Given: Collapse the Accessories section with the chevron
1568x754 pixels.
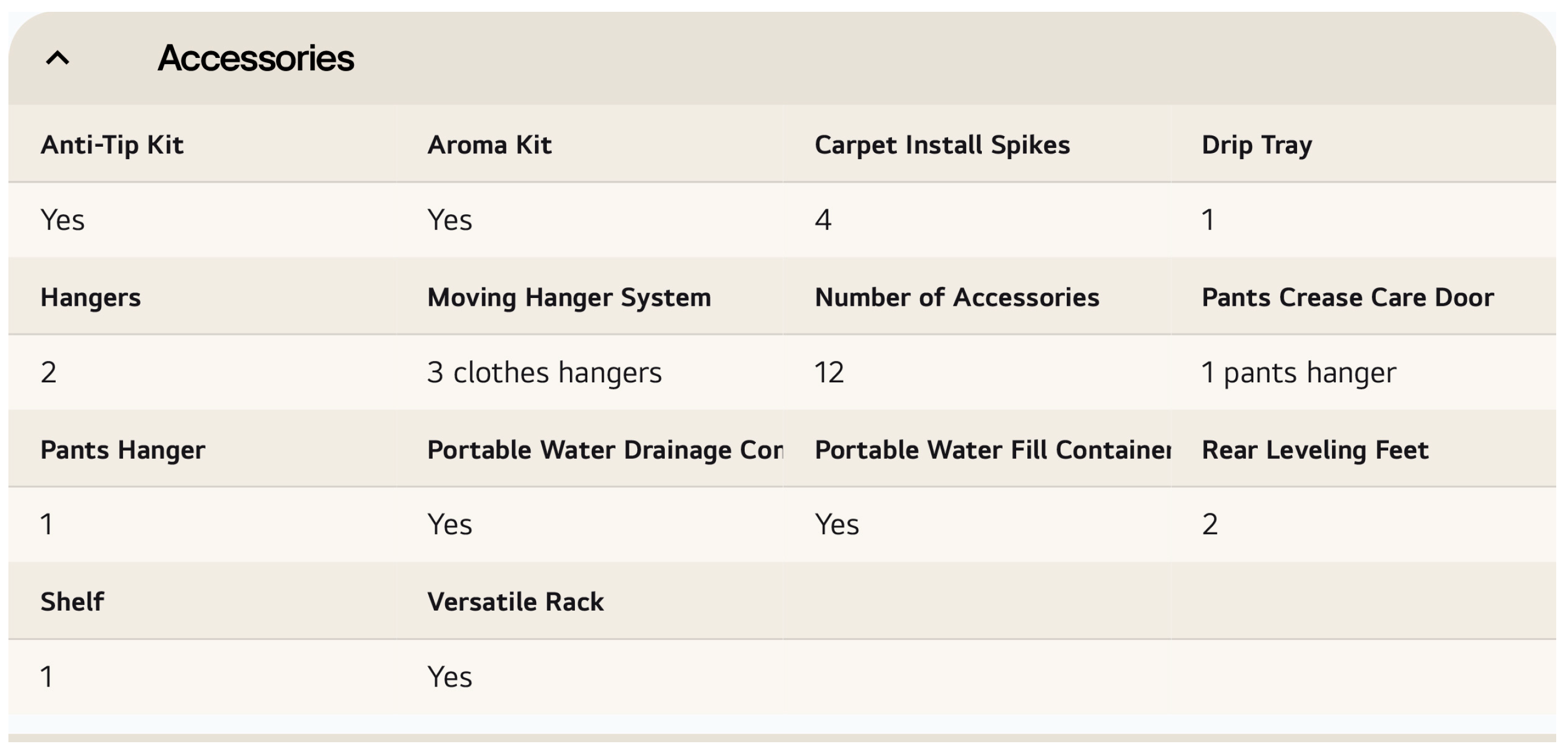Looking at the screenshot, I should point(58,58).
